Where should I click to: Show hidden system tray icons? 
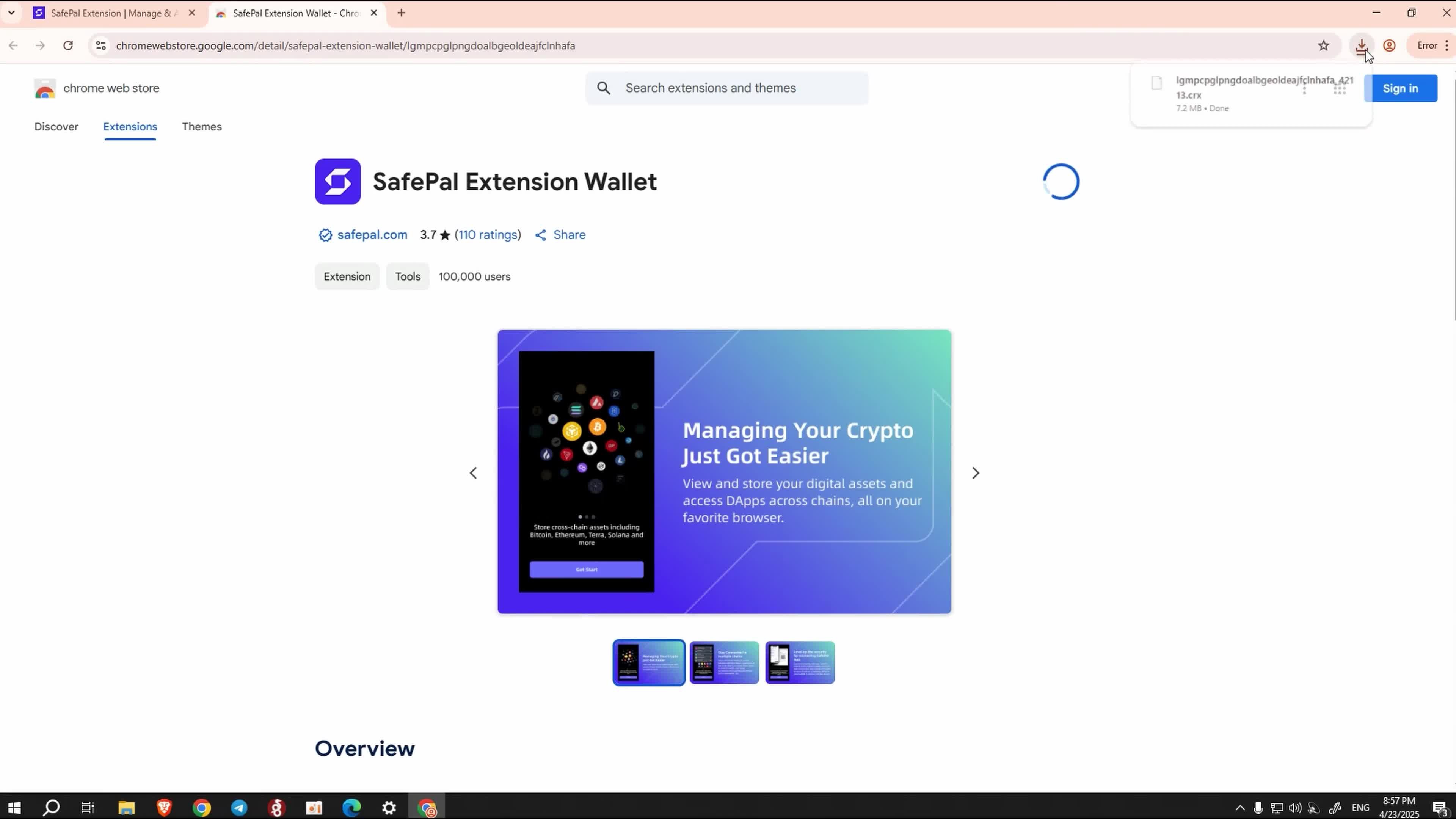(1240, 808)
